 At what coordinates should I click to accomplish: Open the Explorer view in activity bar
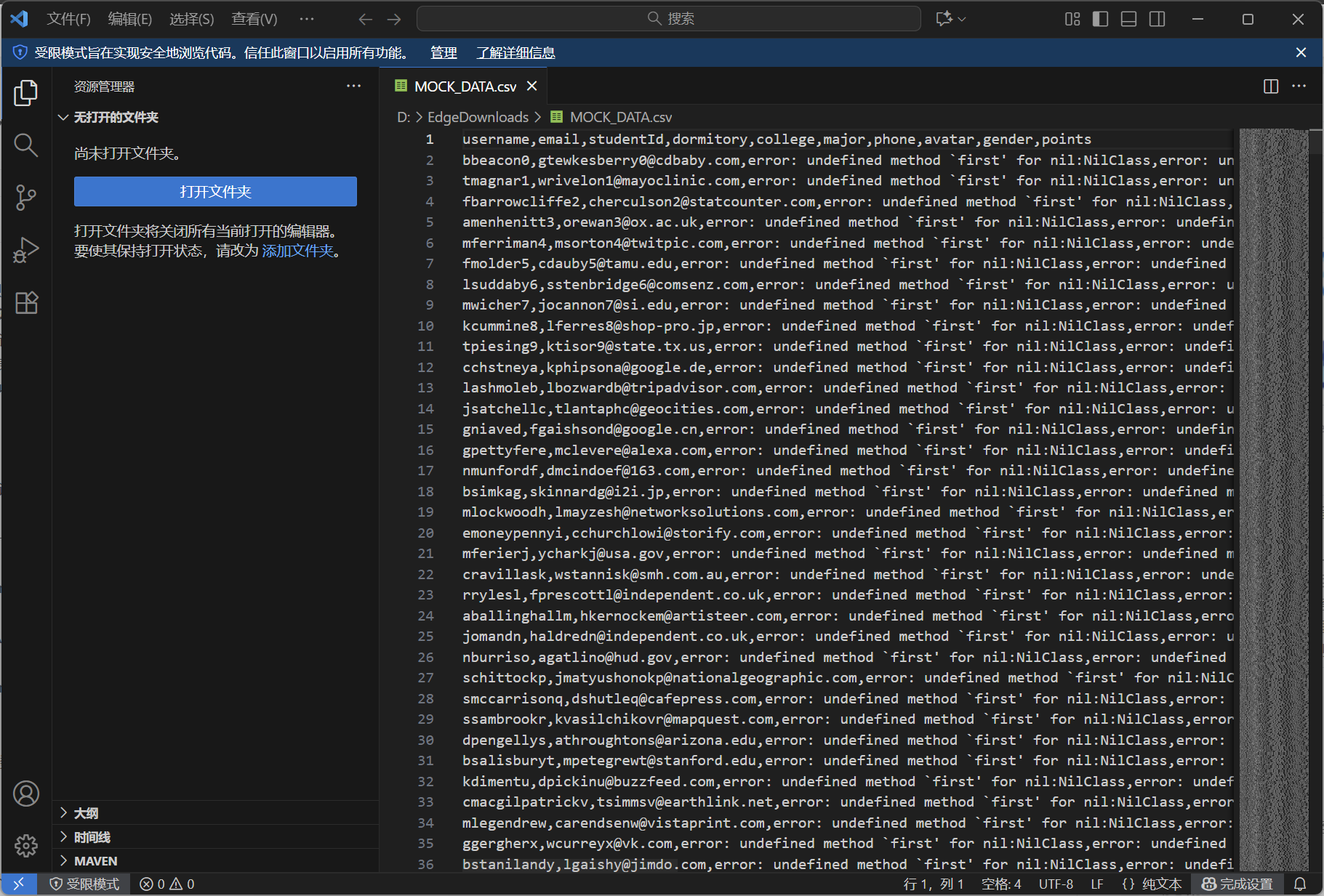coord(26,93)
